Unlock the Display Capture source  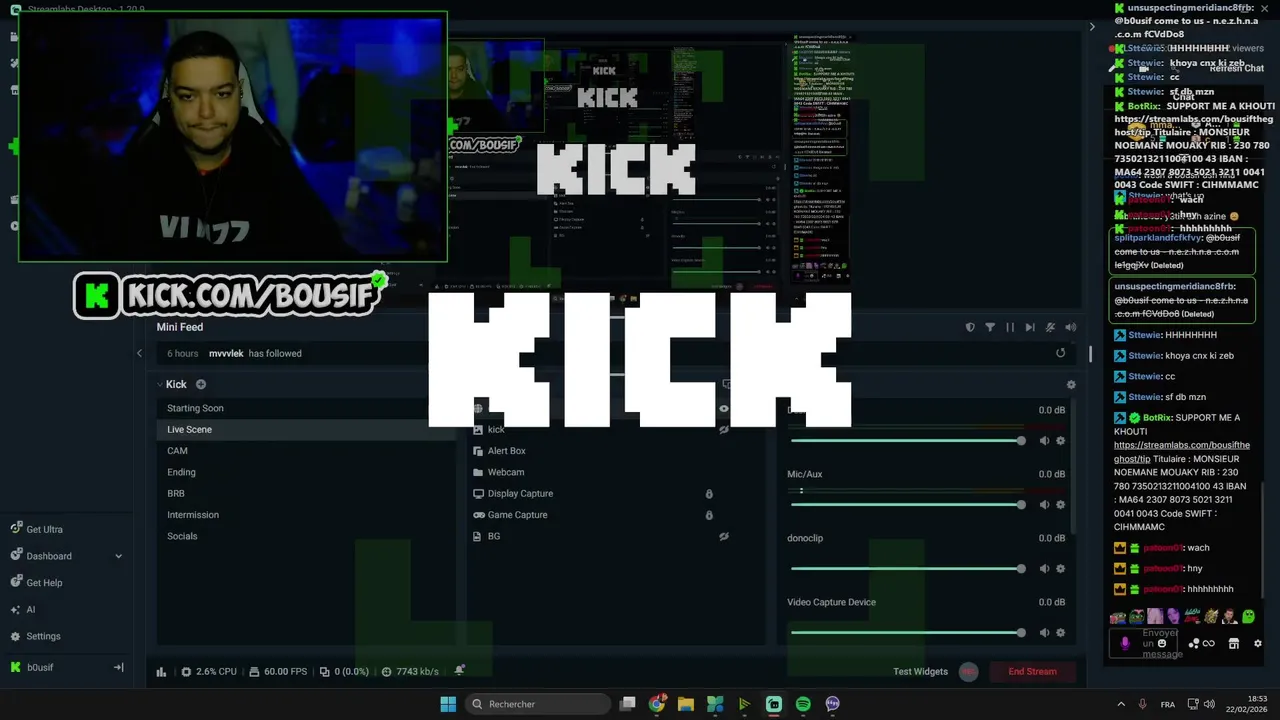[x=709, y=494]
